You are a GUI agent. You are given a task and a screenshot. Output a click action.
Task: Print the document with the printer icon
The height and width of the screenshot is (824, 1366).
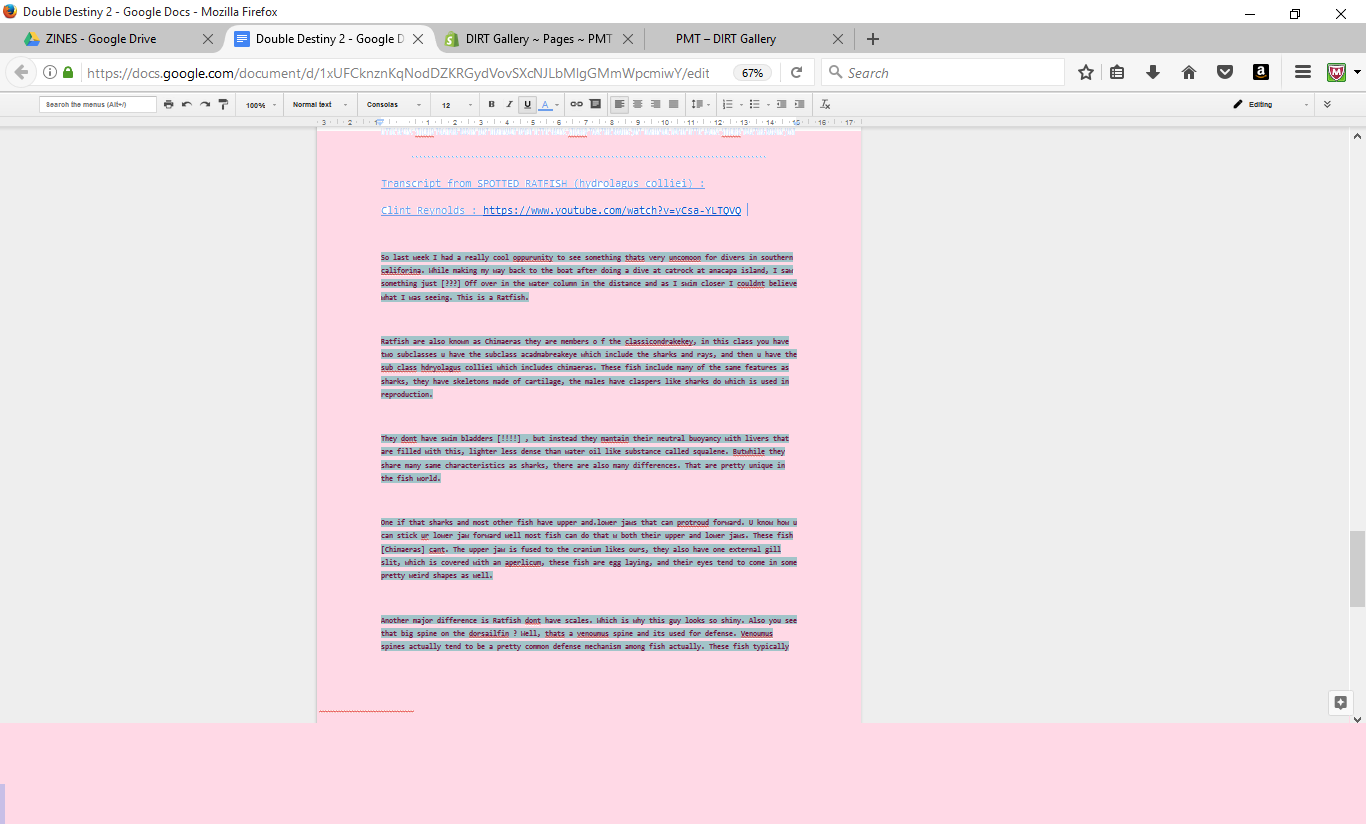click(x=168, y=104)
